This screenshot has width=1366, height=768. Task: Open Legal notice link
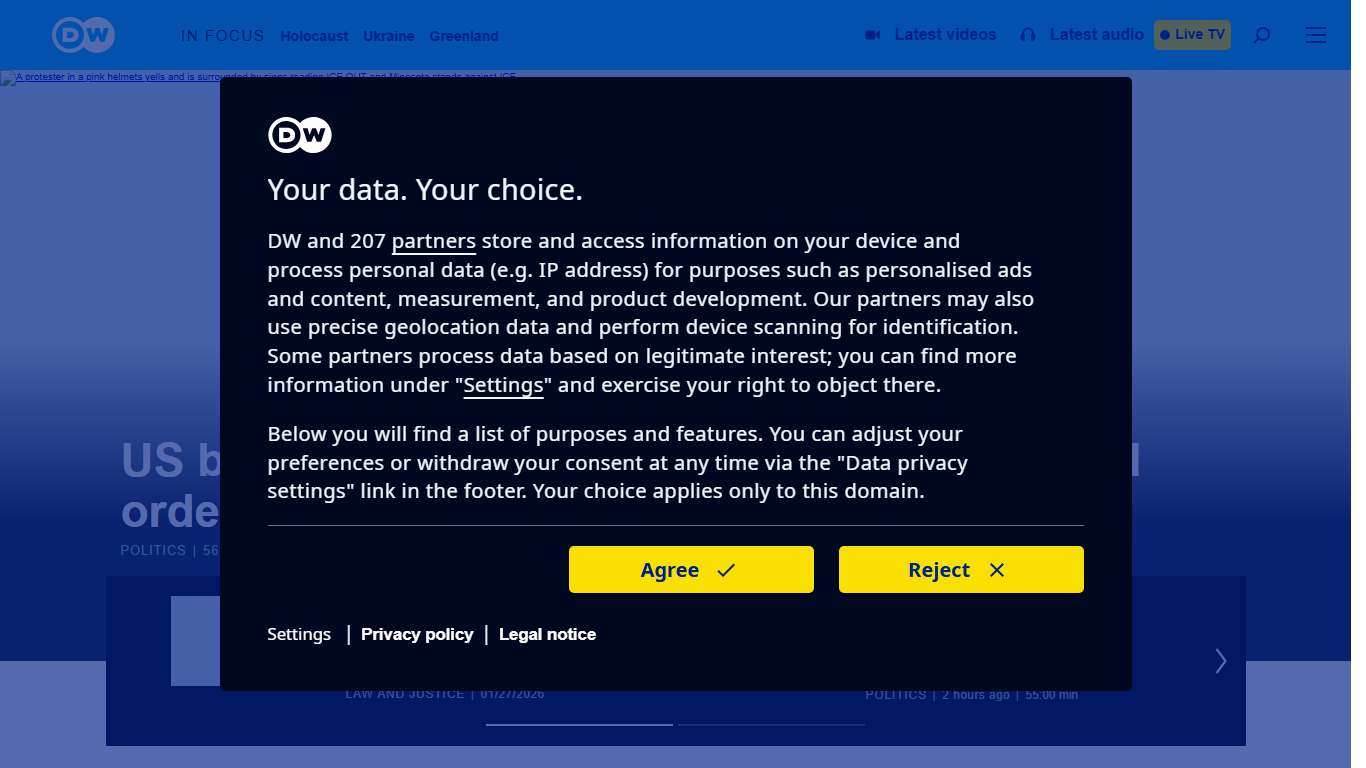pyautogui.click(x=547, y=634)
